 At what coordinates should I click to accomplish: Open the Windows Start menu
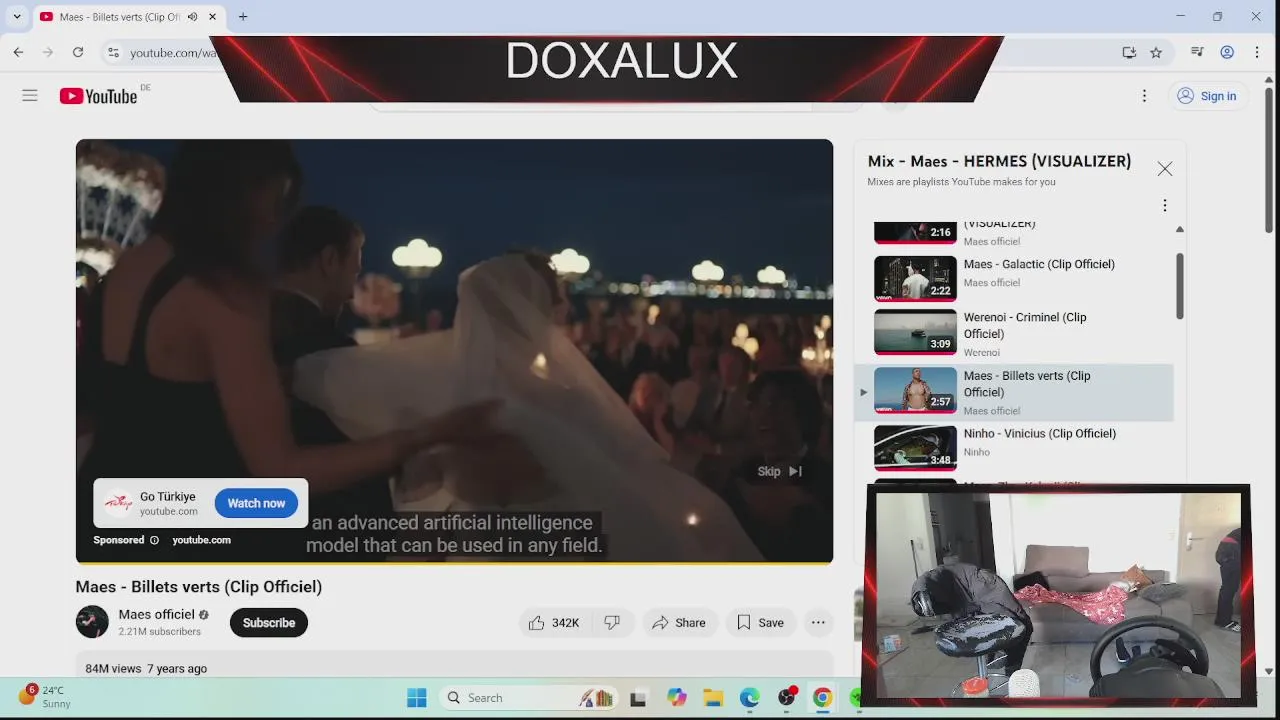point(417,698)
